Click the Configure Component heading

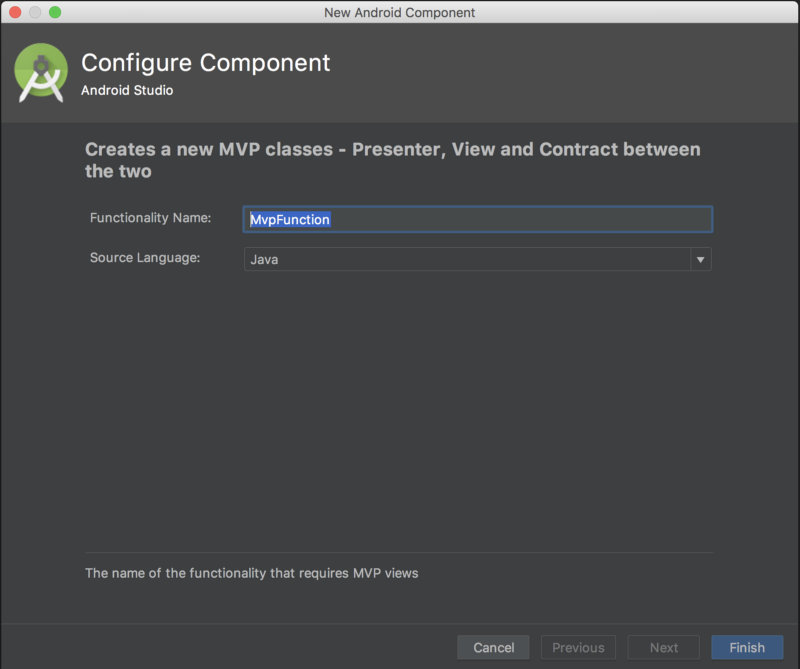[x=205, y=62]
